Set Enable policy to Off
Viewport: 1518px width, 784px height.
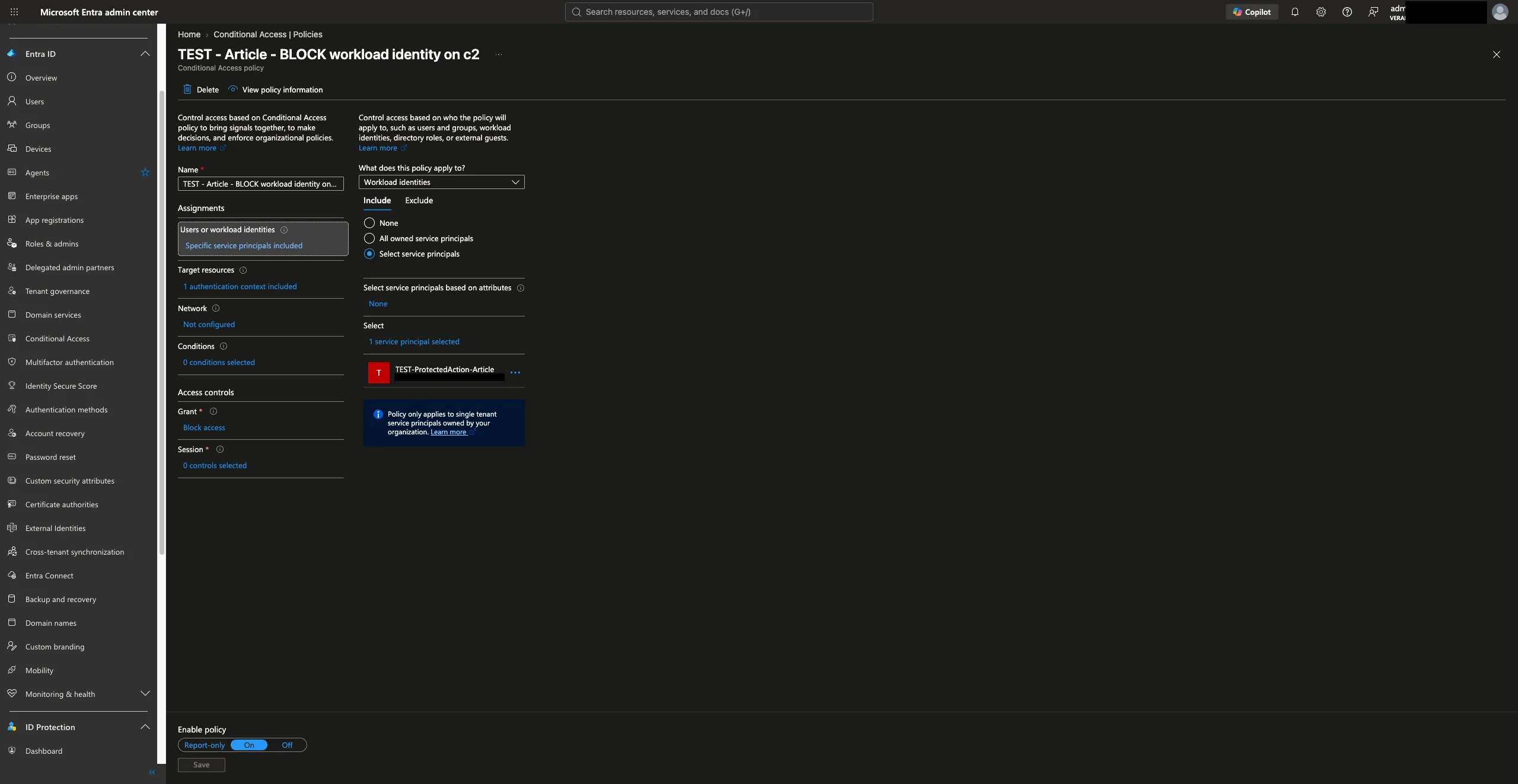point(287,745)
